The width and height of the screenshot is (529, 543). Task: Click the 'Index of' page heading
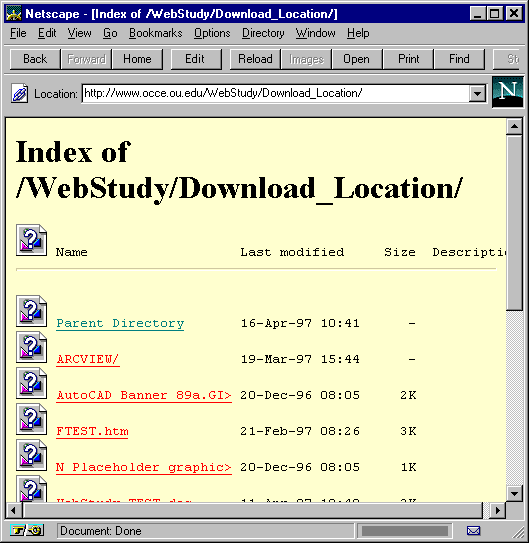click(73, 152)
